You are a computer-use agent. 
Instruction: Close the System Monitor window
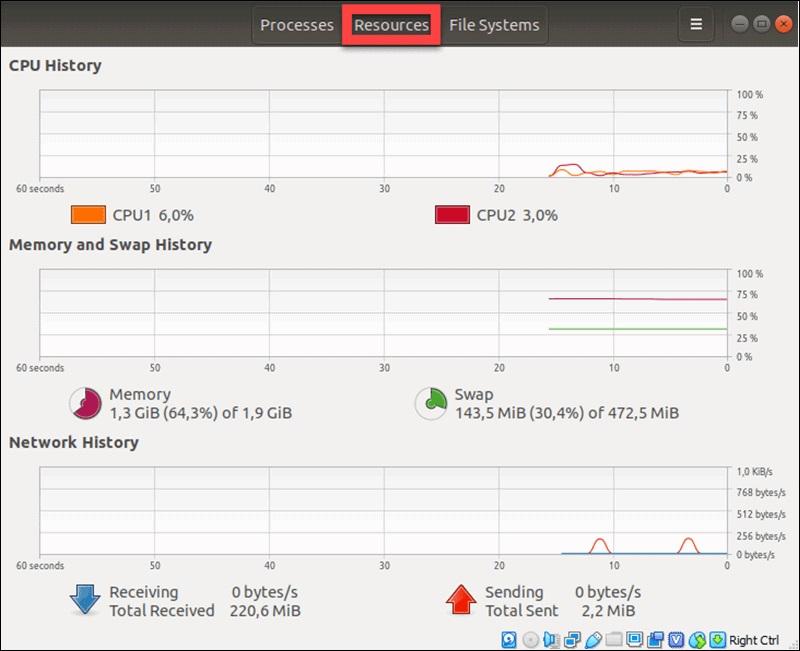click(x=783, y=23)
